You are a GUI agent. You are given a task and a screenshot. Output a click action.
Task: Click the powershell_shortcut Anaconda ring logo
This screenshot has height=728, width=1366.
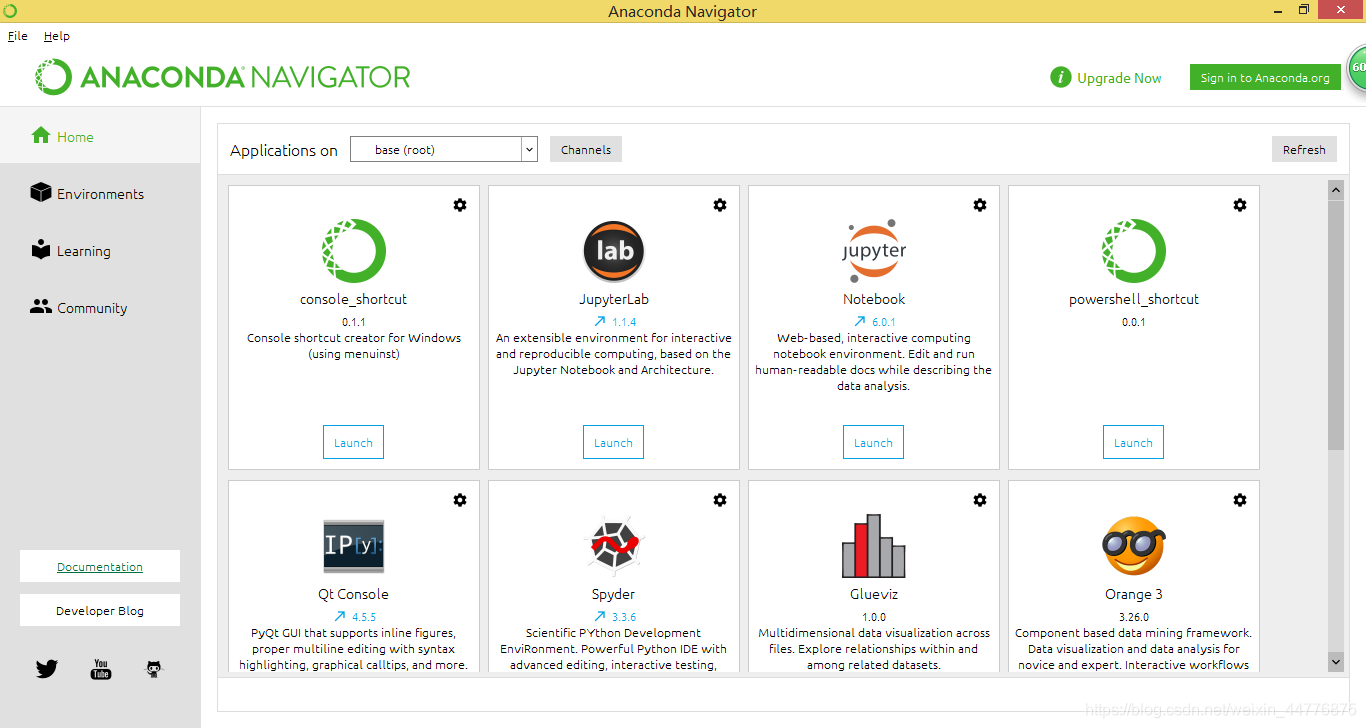[x=1134, y=251]
